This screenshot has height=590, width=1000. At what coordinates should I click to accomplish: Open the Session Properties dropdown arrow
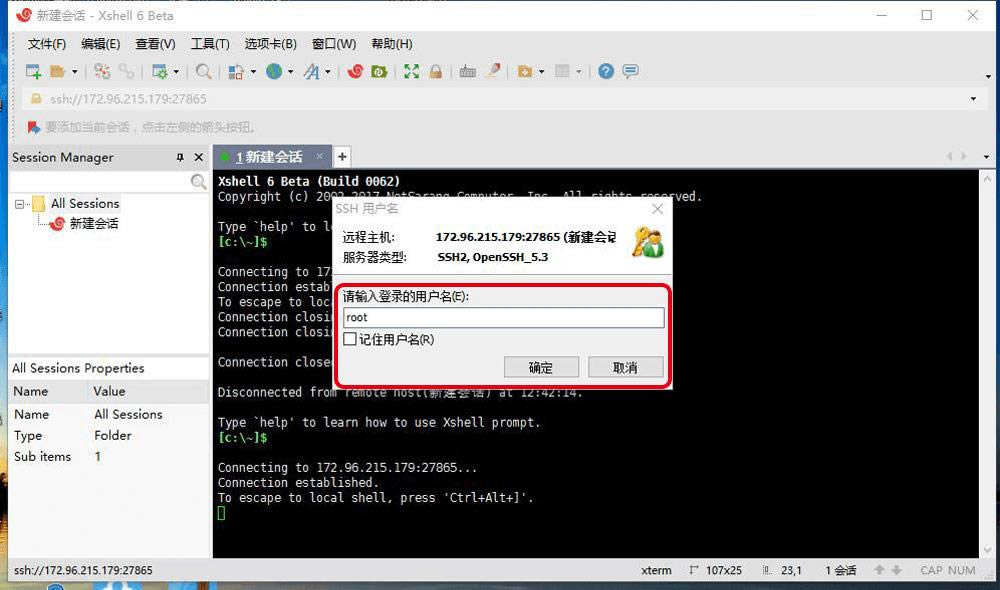coord(176,71)
